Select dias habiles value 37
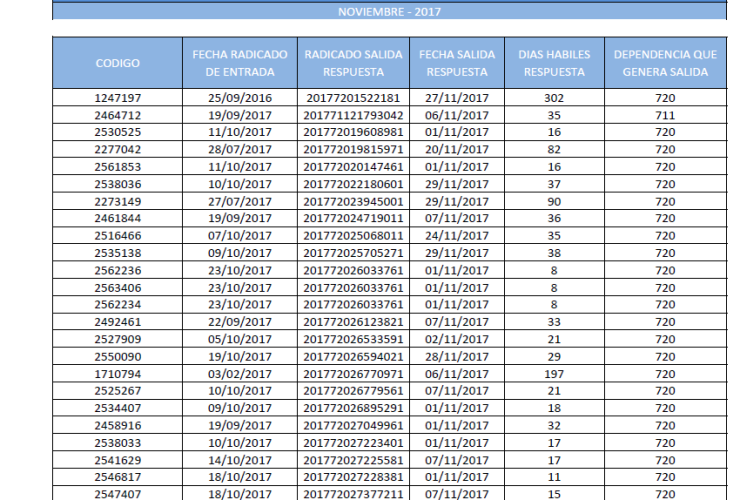Viewport: 740px width, 500px height. (x=554, y=184)
